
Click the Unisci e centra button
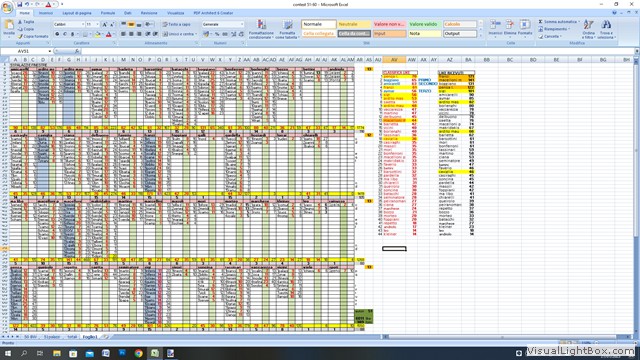point(178,34)
